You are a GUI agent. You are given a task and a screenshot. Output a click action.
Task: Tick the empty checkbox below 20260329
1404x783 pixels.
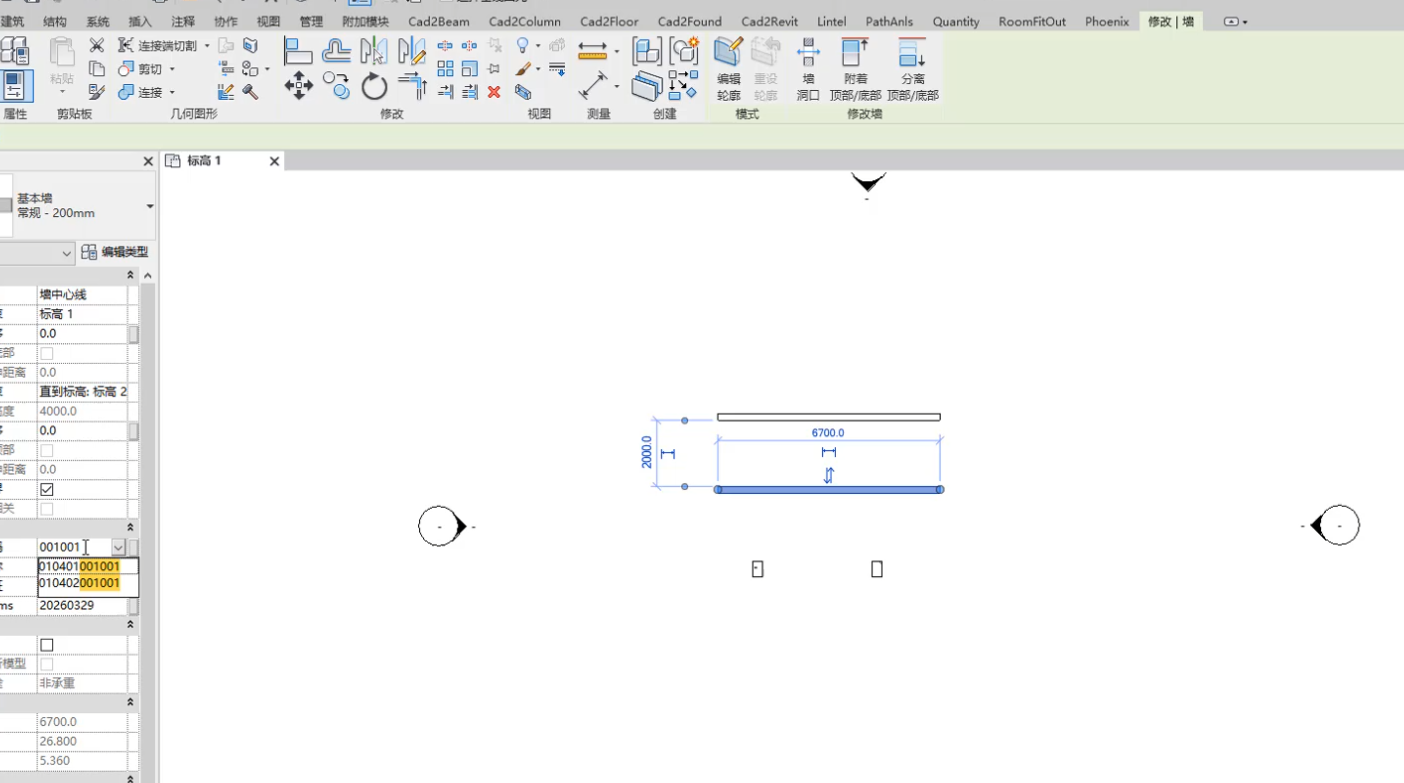(x=47, y=645)
